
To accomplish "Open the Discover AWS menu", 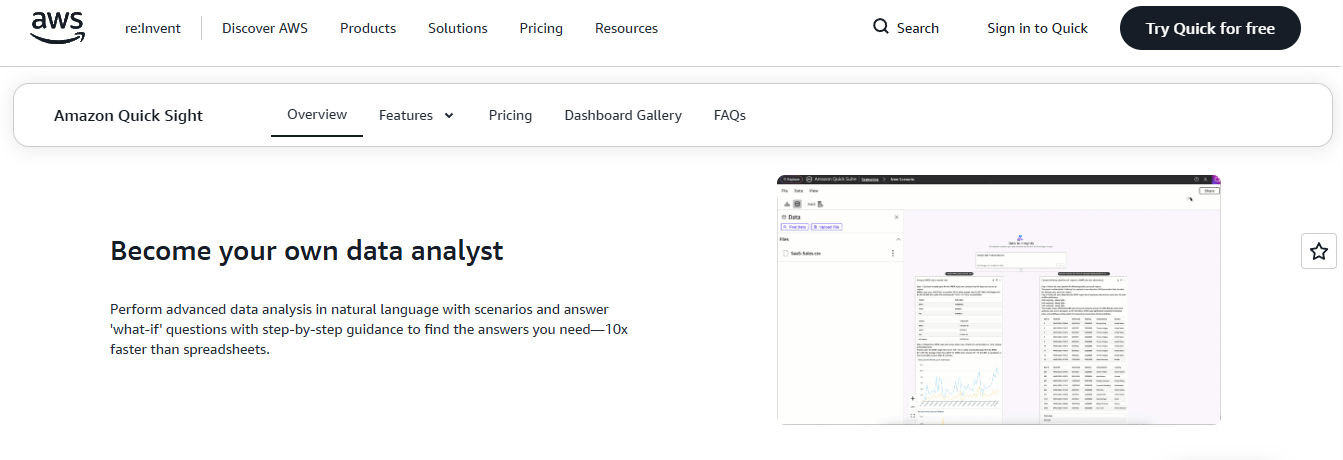I will tap(265, 28).
